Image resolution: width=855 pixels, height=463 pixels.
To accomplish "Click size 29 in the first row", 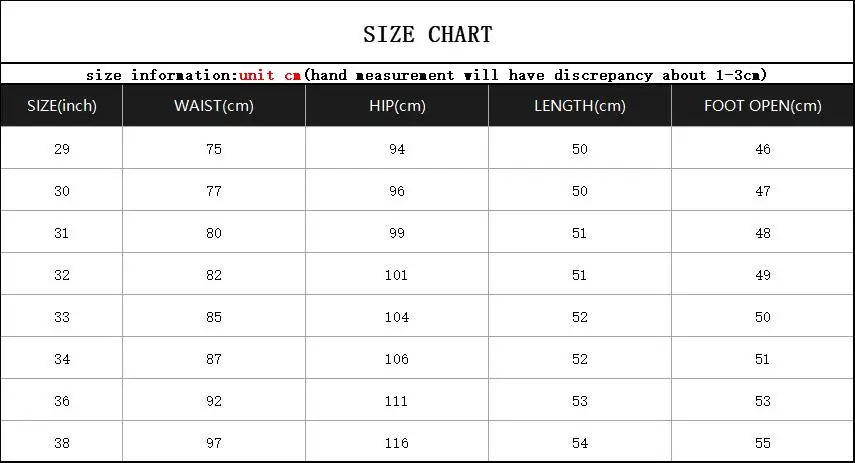I will (x=62, y=149).
